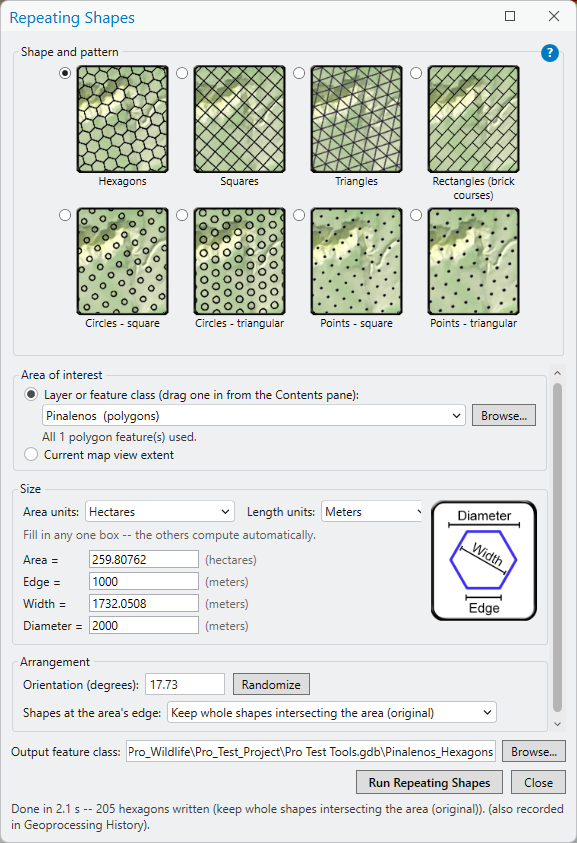Click the hexagon dimensions diagram
This screenshot has width=577, height=843.
click(484, 561)
